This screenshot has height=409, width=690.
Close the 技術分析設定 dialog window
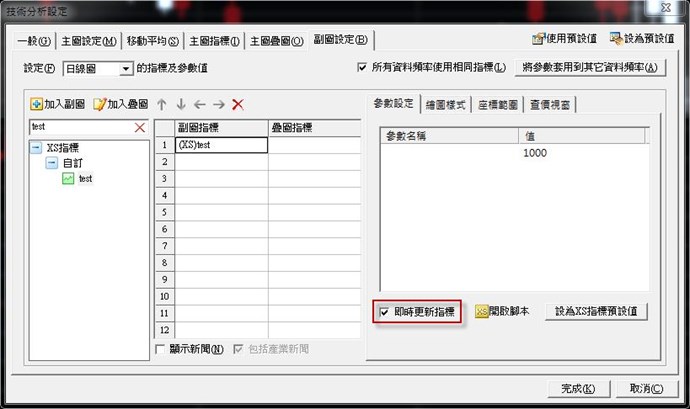(666, 7)
